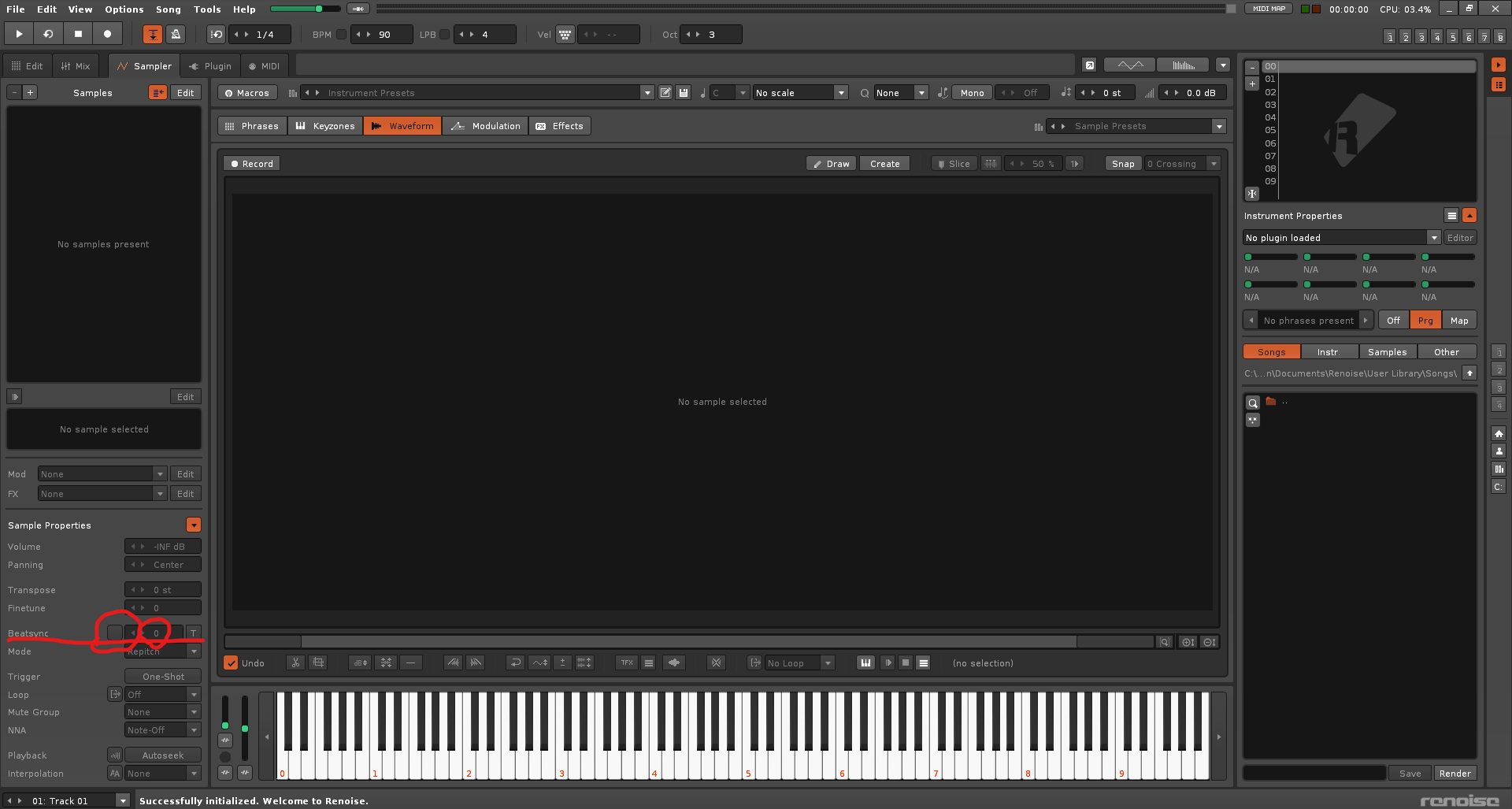Switch to the Mix tab
Viewport: 1512px width, 809px height.
coord(76,66)
